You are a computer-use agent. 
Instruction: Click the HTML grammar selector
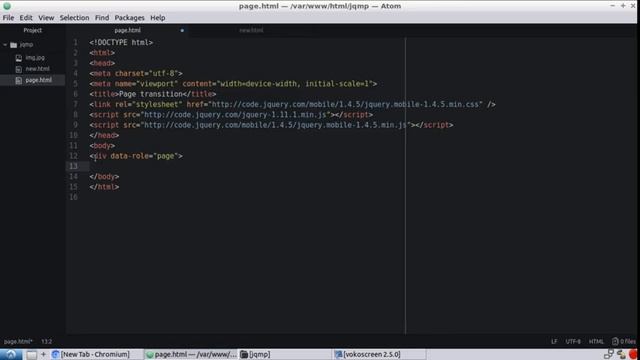596,341
